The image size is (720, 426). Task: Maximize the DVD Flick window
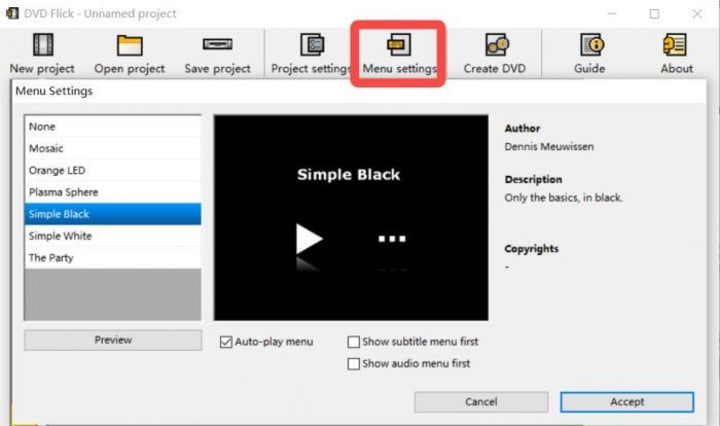654,14
